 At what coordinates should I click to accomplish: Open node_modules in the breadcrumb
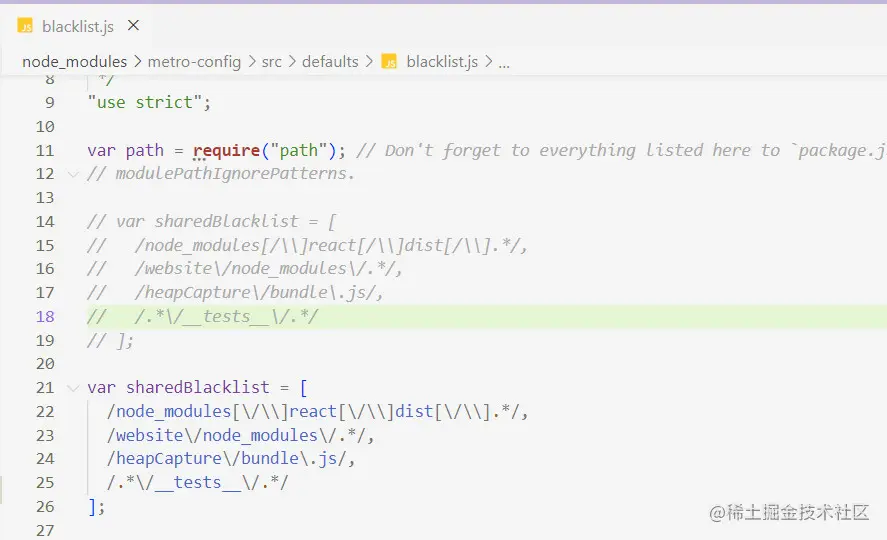75,62
